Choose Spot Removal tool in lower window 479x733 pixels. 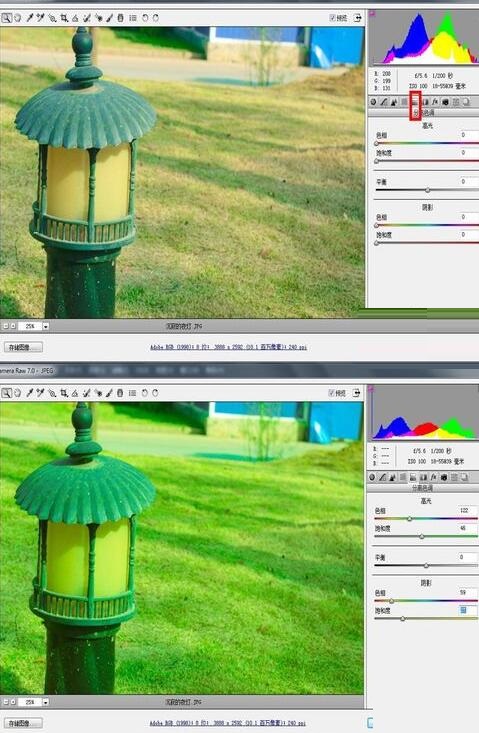pyautogui.click(x=87, y=393)
